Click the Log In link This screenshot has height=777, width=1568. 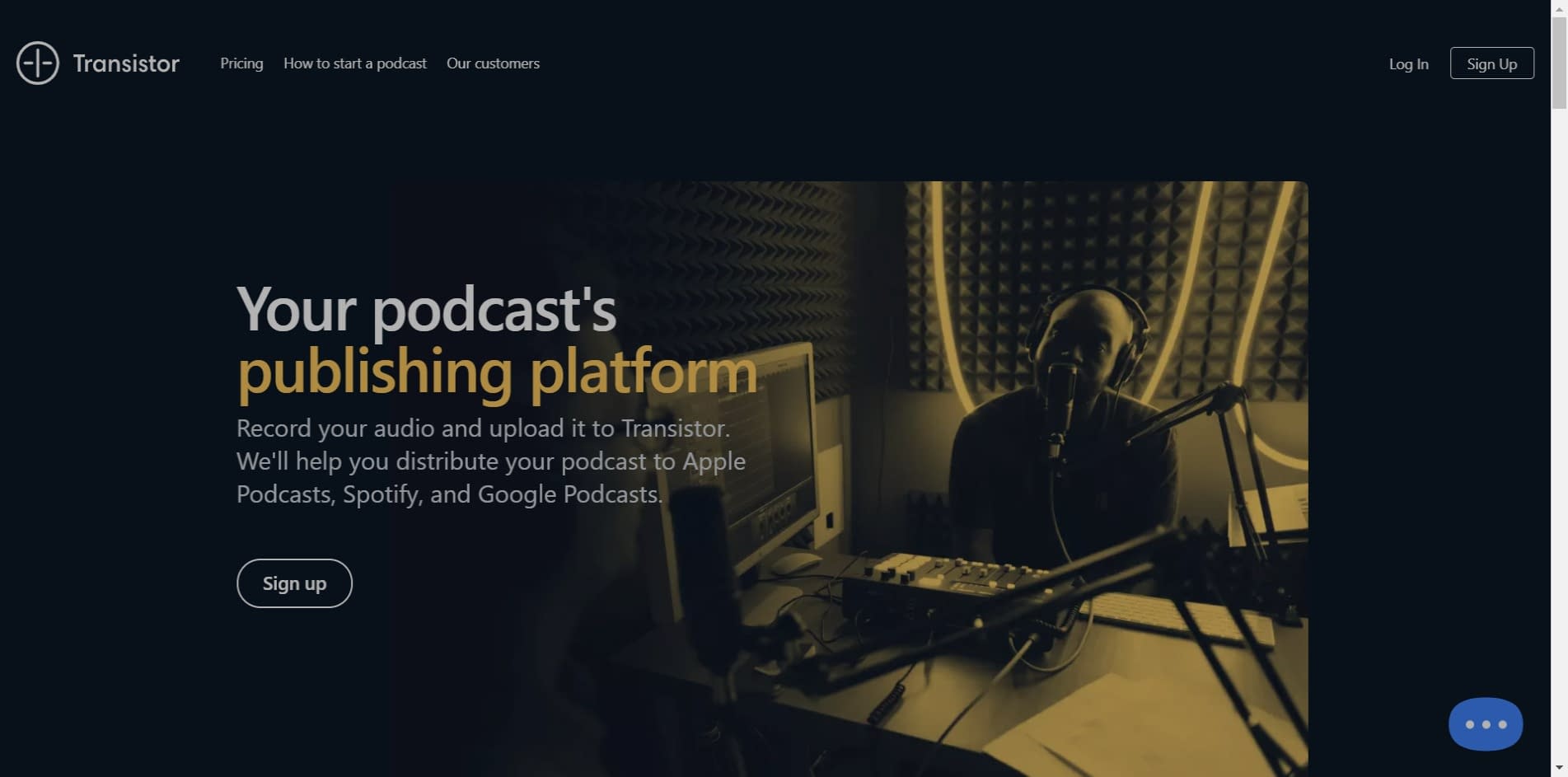point(1408,64)
